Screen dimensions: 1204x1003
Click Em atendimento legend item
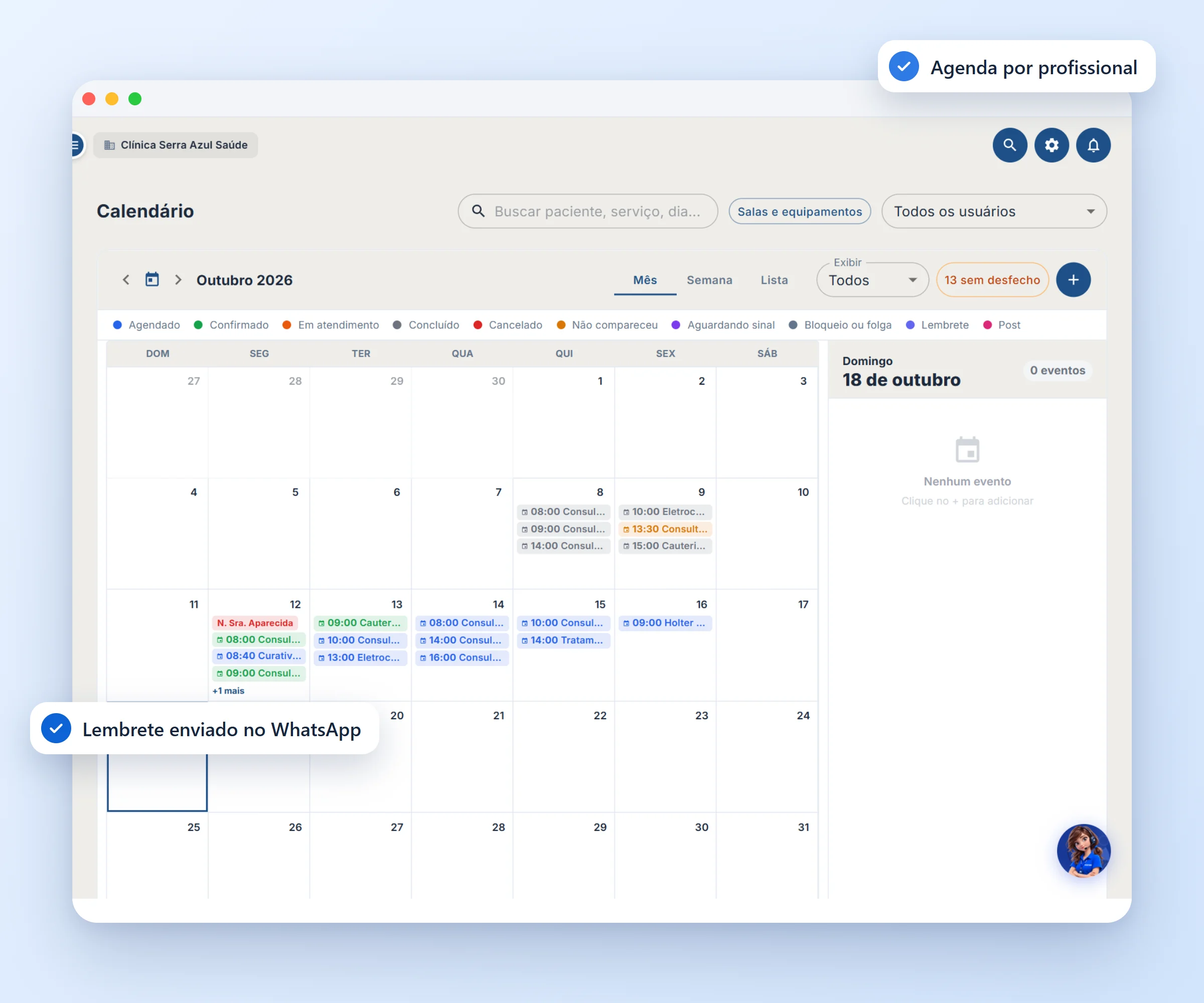pyautogui.click(x=331, y=325)
